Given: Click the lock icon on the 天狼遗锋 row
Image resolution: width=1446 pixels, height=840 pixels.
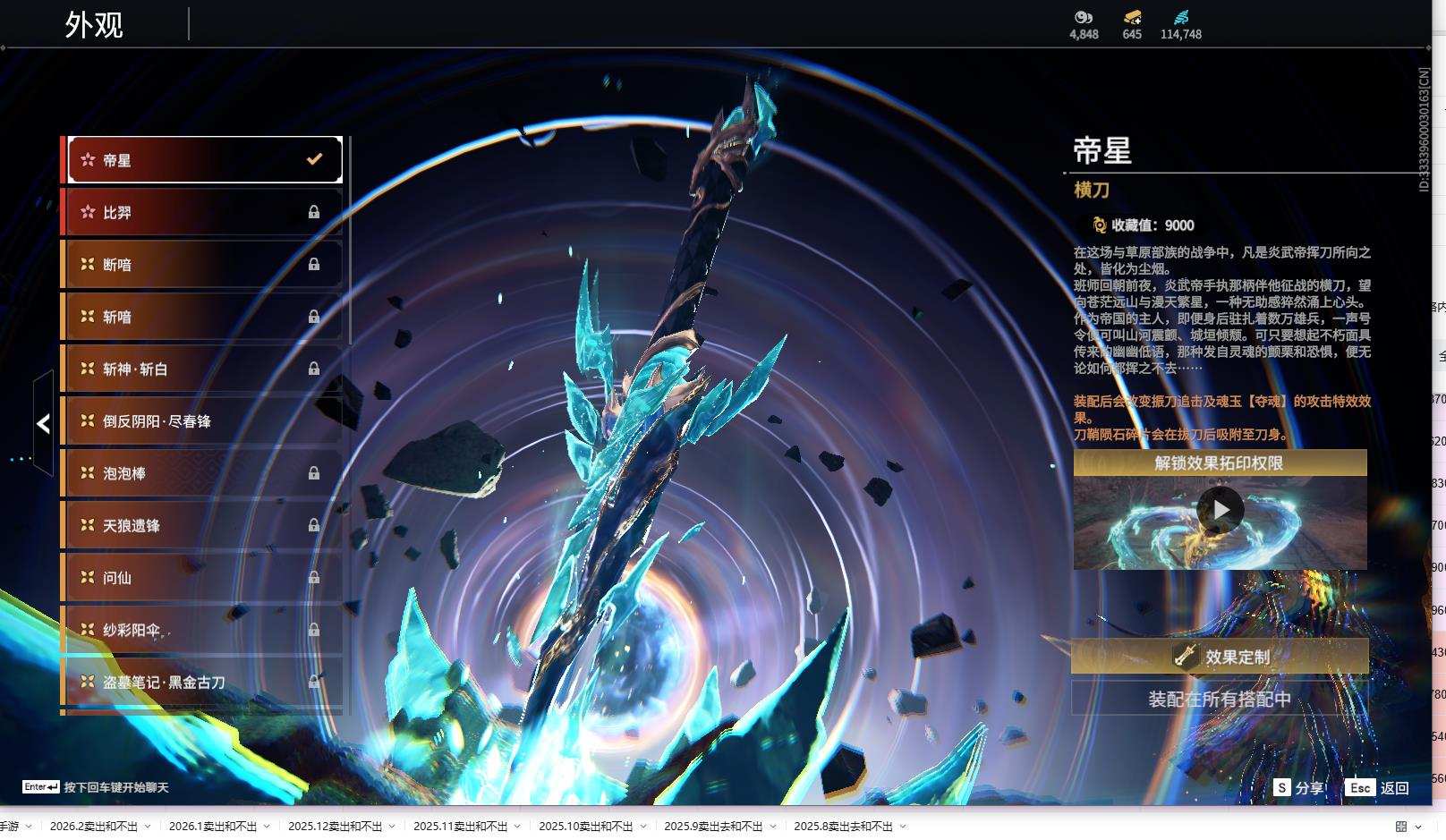Looking at the screenshot, I should point(314,525).
